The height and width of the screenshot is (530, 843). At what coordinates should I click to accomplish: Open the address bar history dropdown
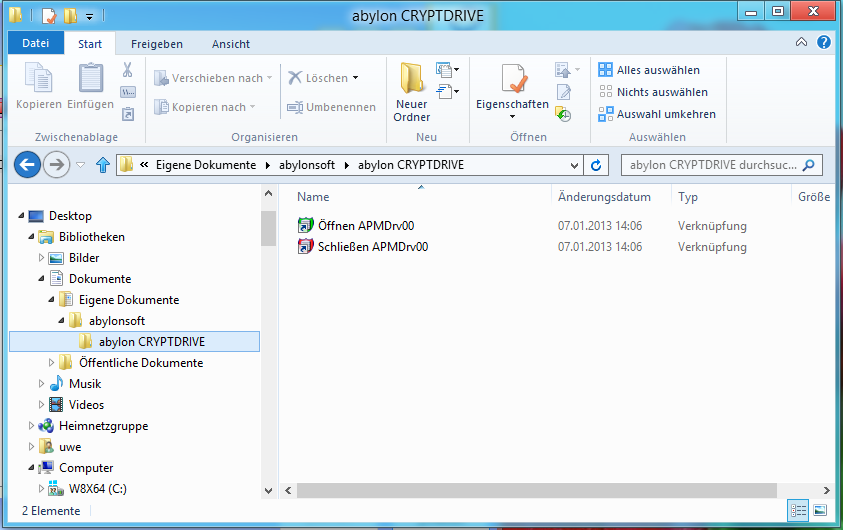pyautogui.click(x=574, y=166)
